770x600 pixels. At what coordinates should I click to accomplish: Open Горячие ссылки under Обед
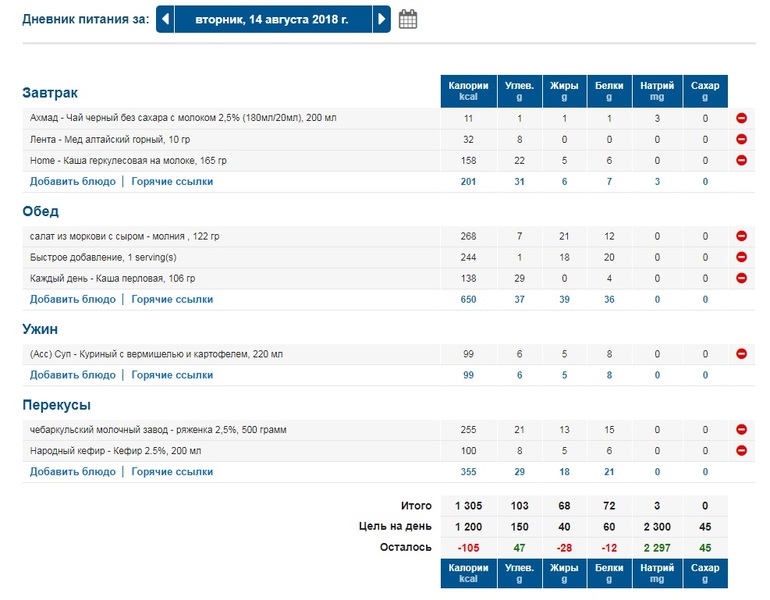tap(172, 299)
